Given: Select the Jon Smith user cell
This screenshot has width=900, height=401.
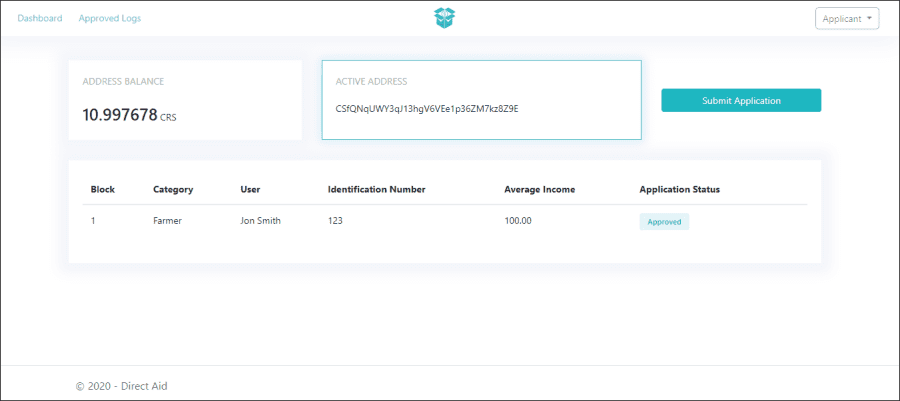Looking at the screenshot, I should point(261,221).
